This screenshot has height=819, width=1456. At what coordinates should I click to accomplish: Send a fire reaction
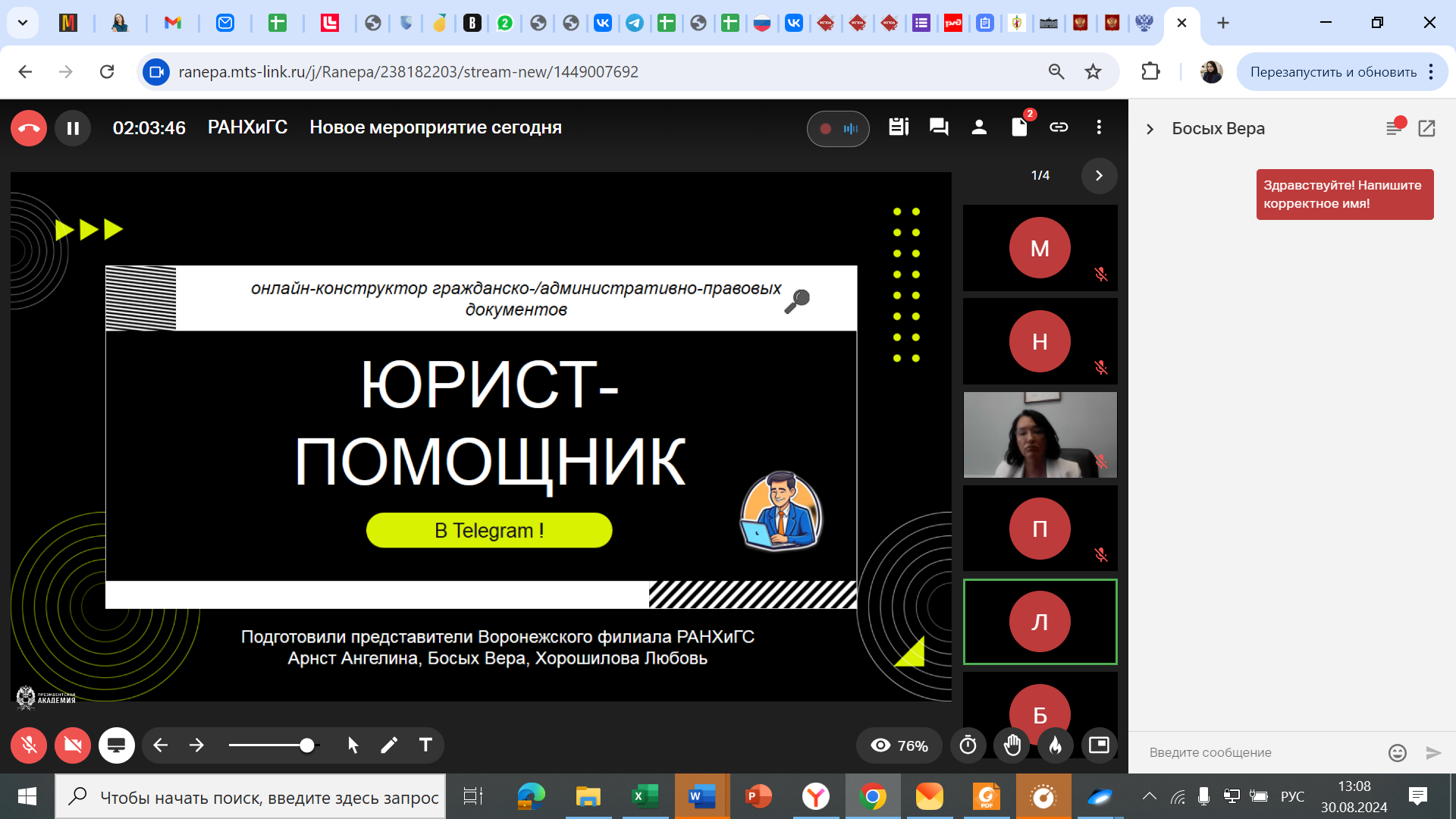click(1056, 745)
